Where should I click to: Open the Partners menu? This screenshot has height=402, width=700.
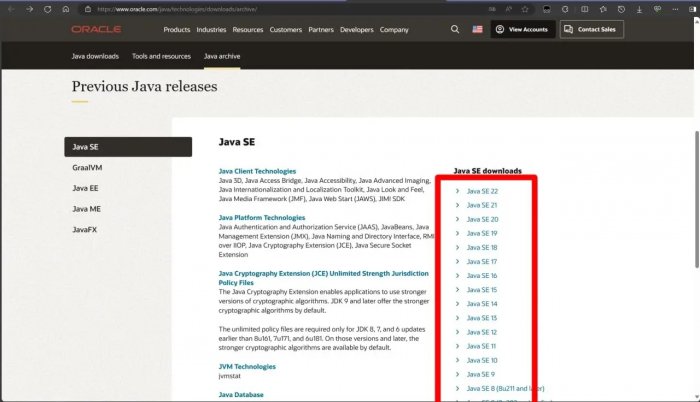click(x=321, y=29)
